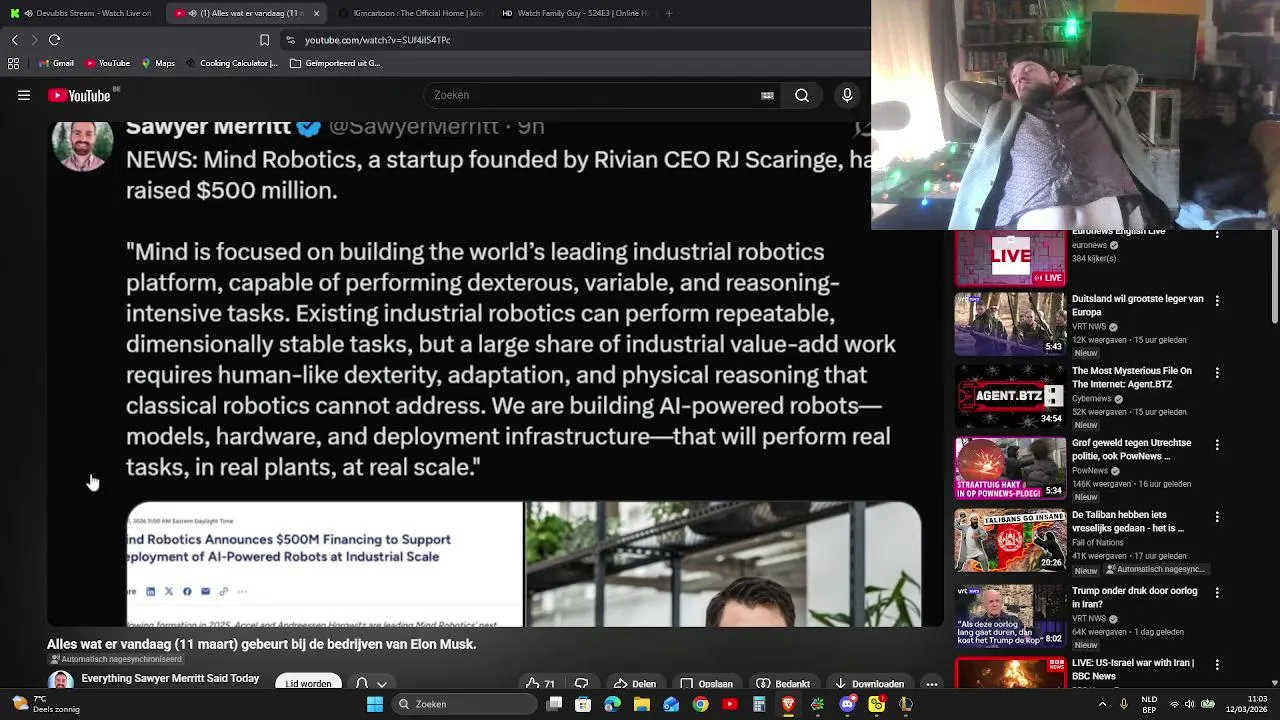This screenshot has height=720, width=1280.
Task: Click the Windows taskbar Zoeken search box
Action: (463, 704)
